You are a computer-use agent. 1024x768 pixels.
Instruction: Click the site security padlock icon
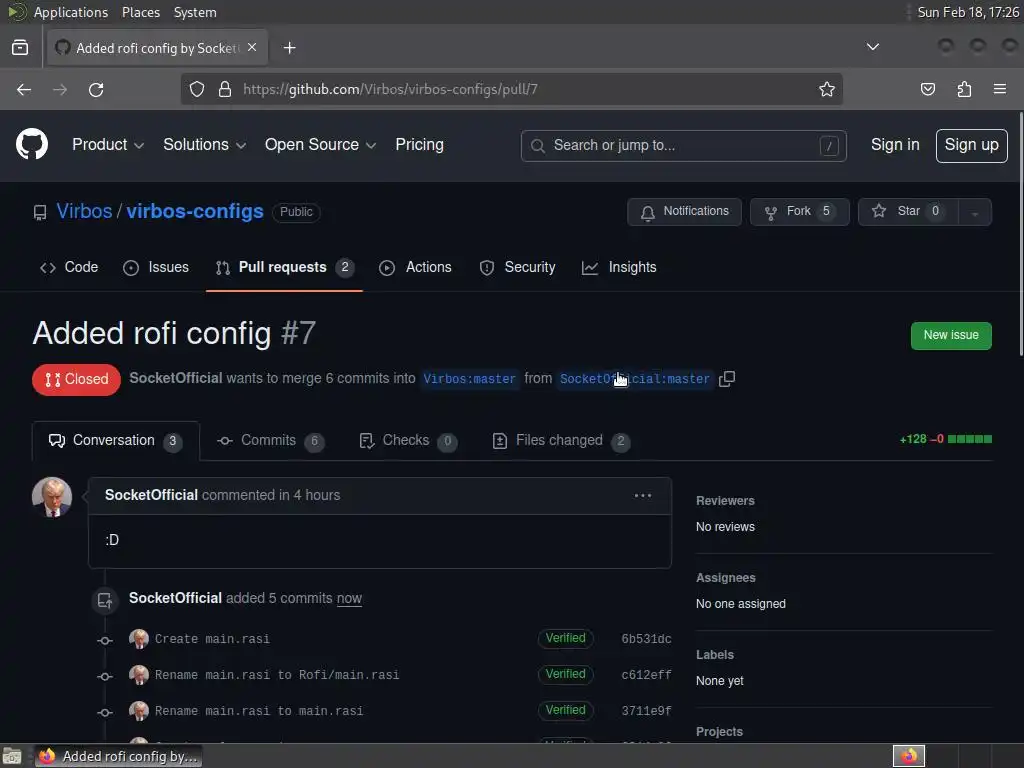(x=225, y=89)
